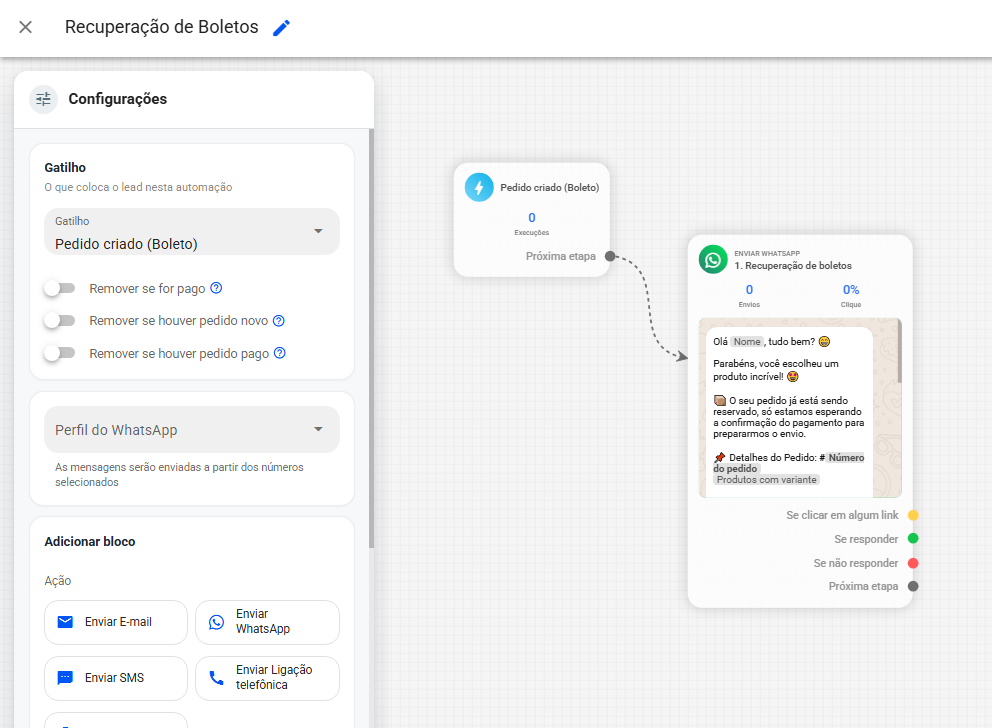Click help icon beside Remover se for pago
The height and width of the screenshot is (728, 992).
pyautogui.click(x=216, y=288)
